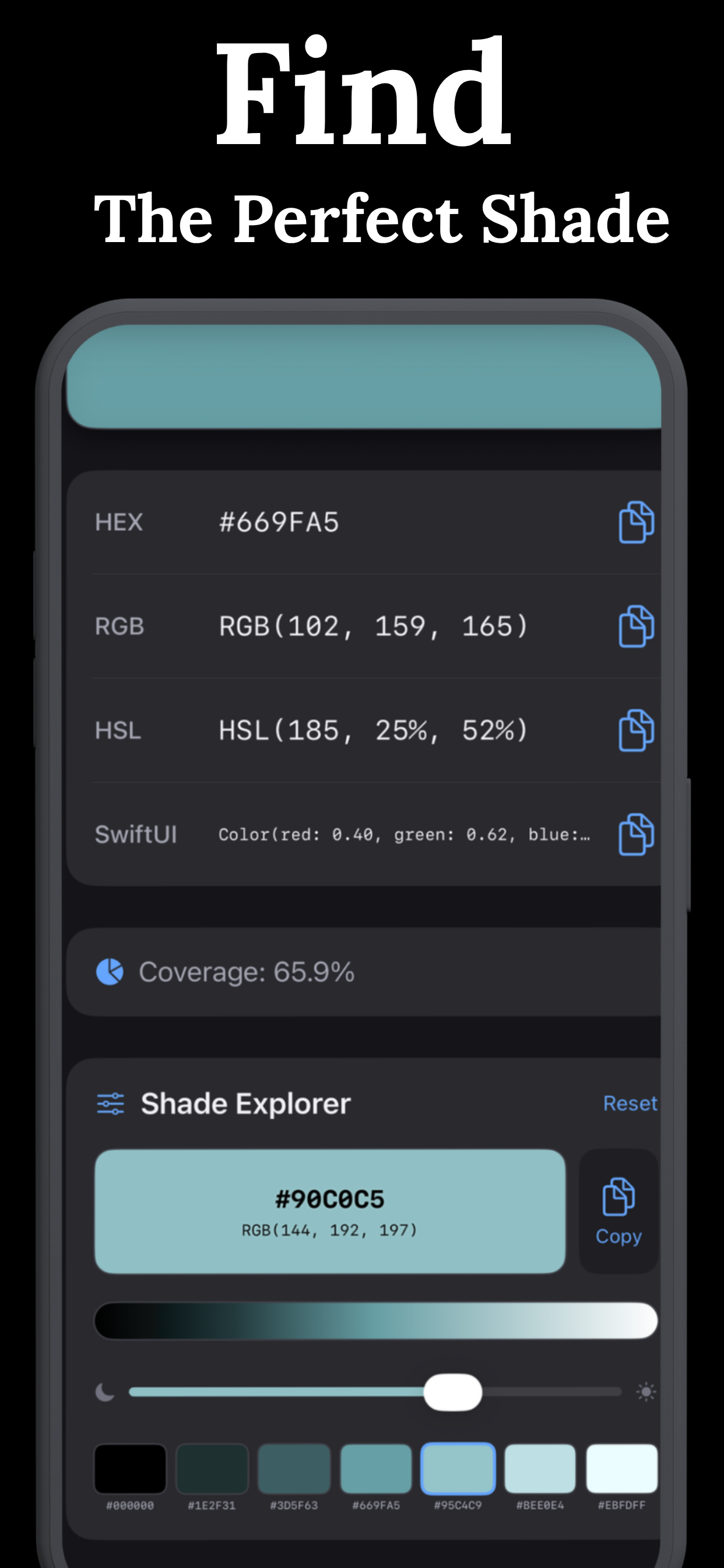Click the RGB(102, 159, 165) text
724x1568 pixels.
(x=374, y=626)
